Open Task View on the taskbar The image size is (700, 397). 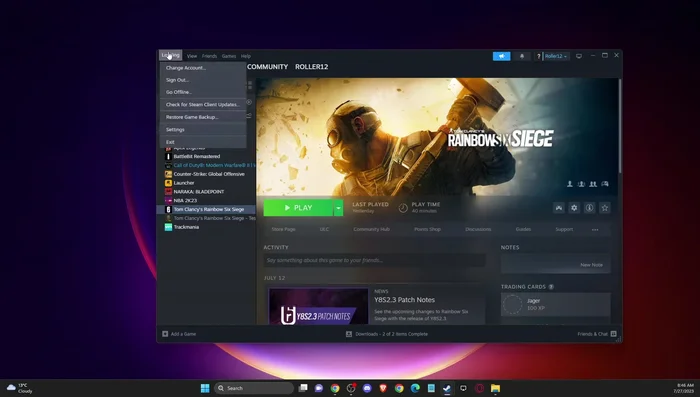(x=303, y=388)
